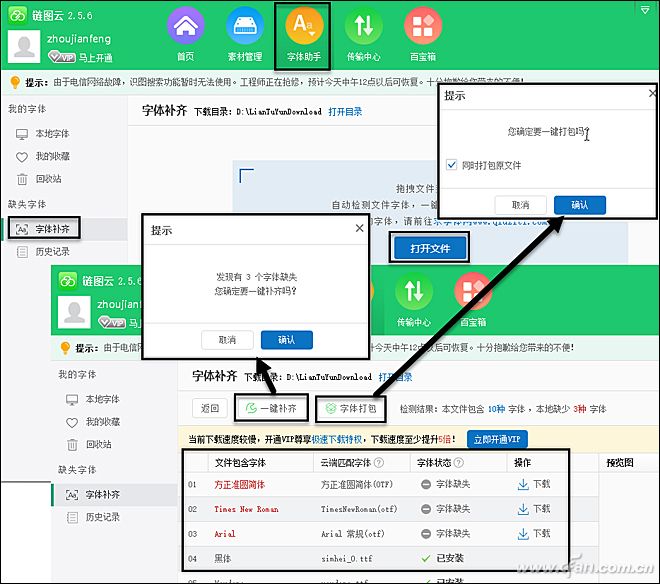Click the 打开目录 link in top window
The image size is (660, 584).
pos(345,112)
